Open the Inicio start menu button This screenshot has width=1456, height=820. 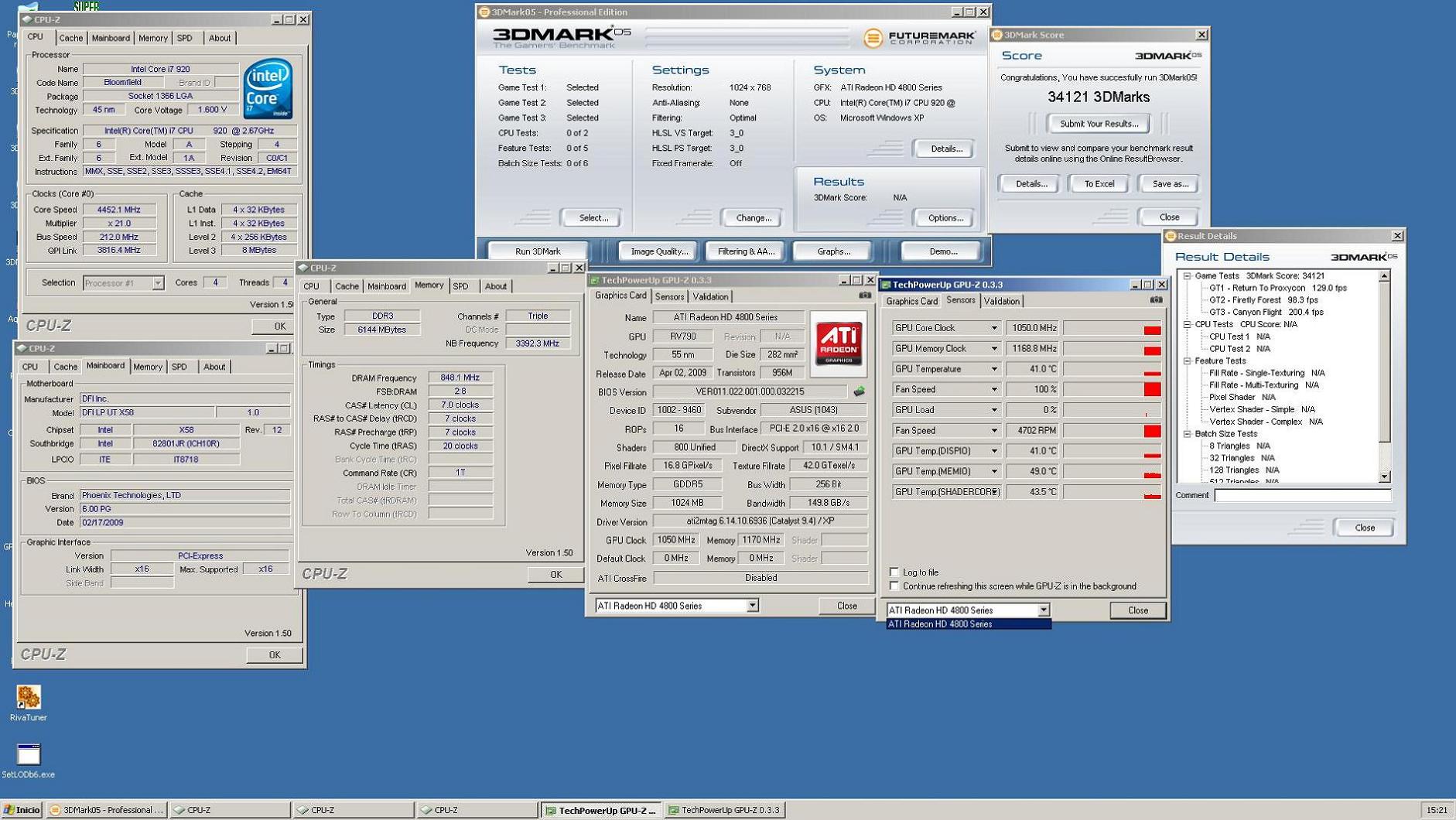coord(22,810)
